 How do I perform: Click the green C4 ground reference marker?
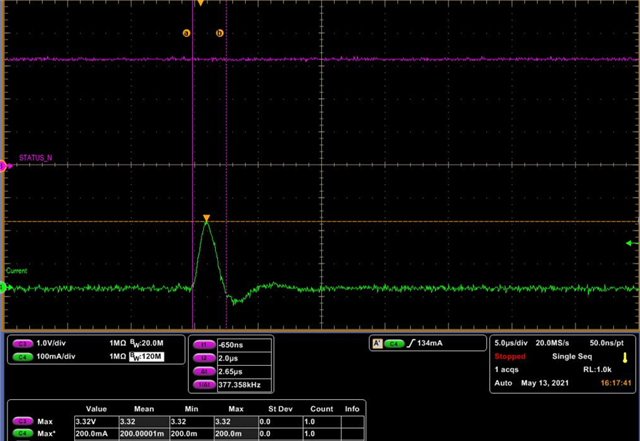click(x=4, y=287)
